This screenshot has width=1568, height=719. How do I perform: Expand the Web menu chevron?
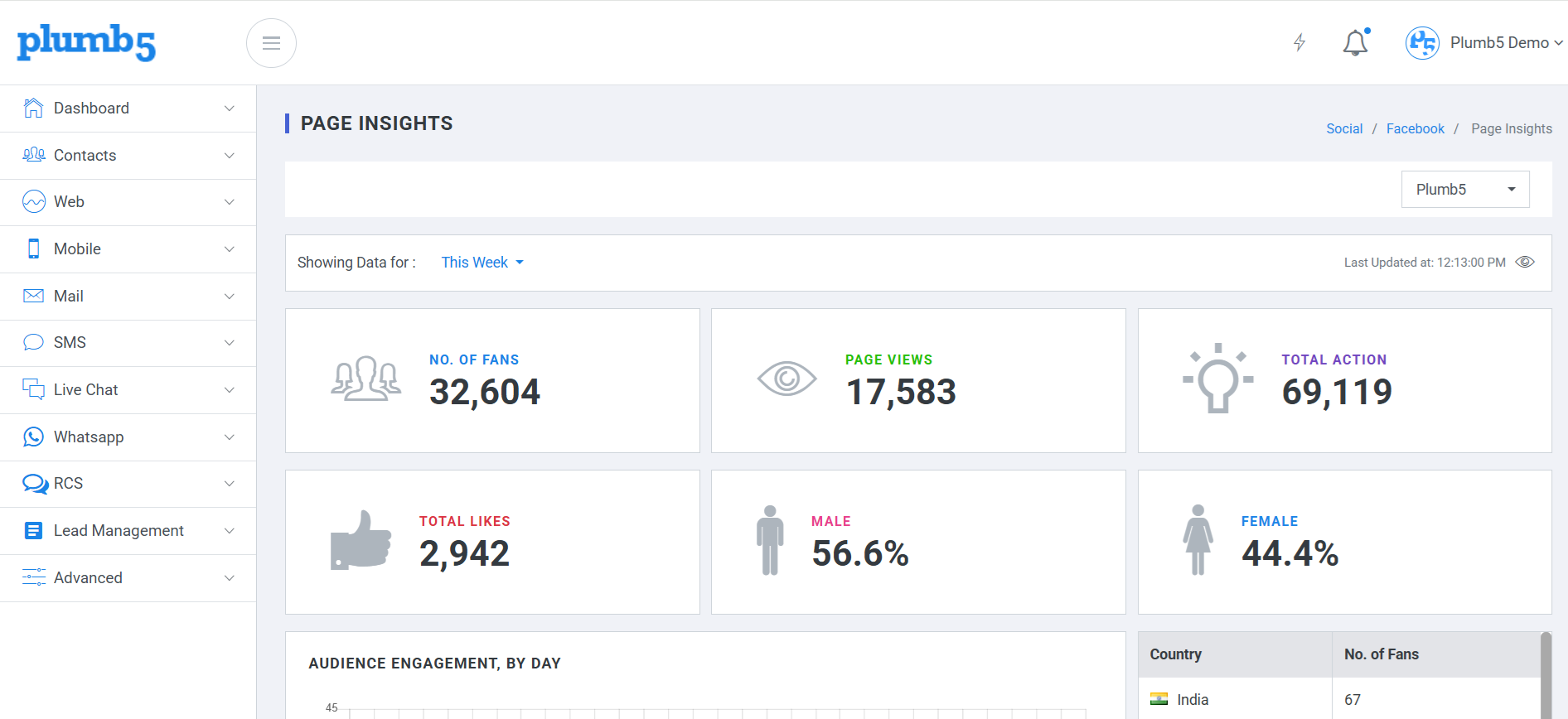[x=230, y=202]
